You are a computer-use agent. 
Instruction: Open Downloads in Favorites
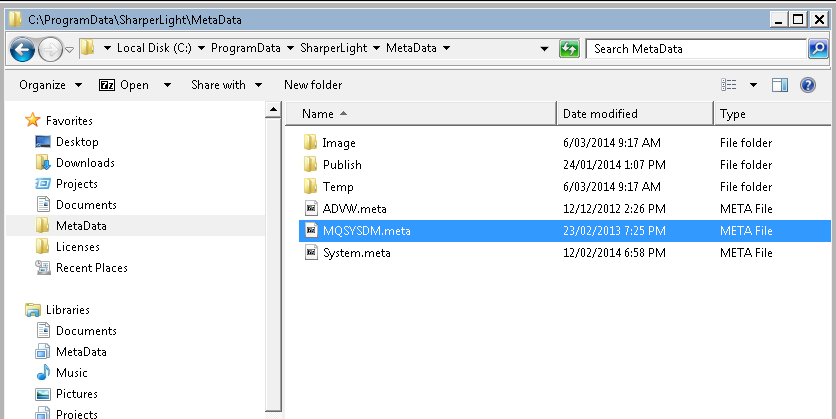pyautogui.click(x=85, y=163)
